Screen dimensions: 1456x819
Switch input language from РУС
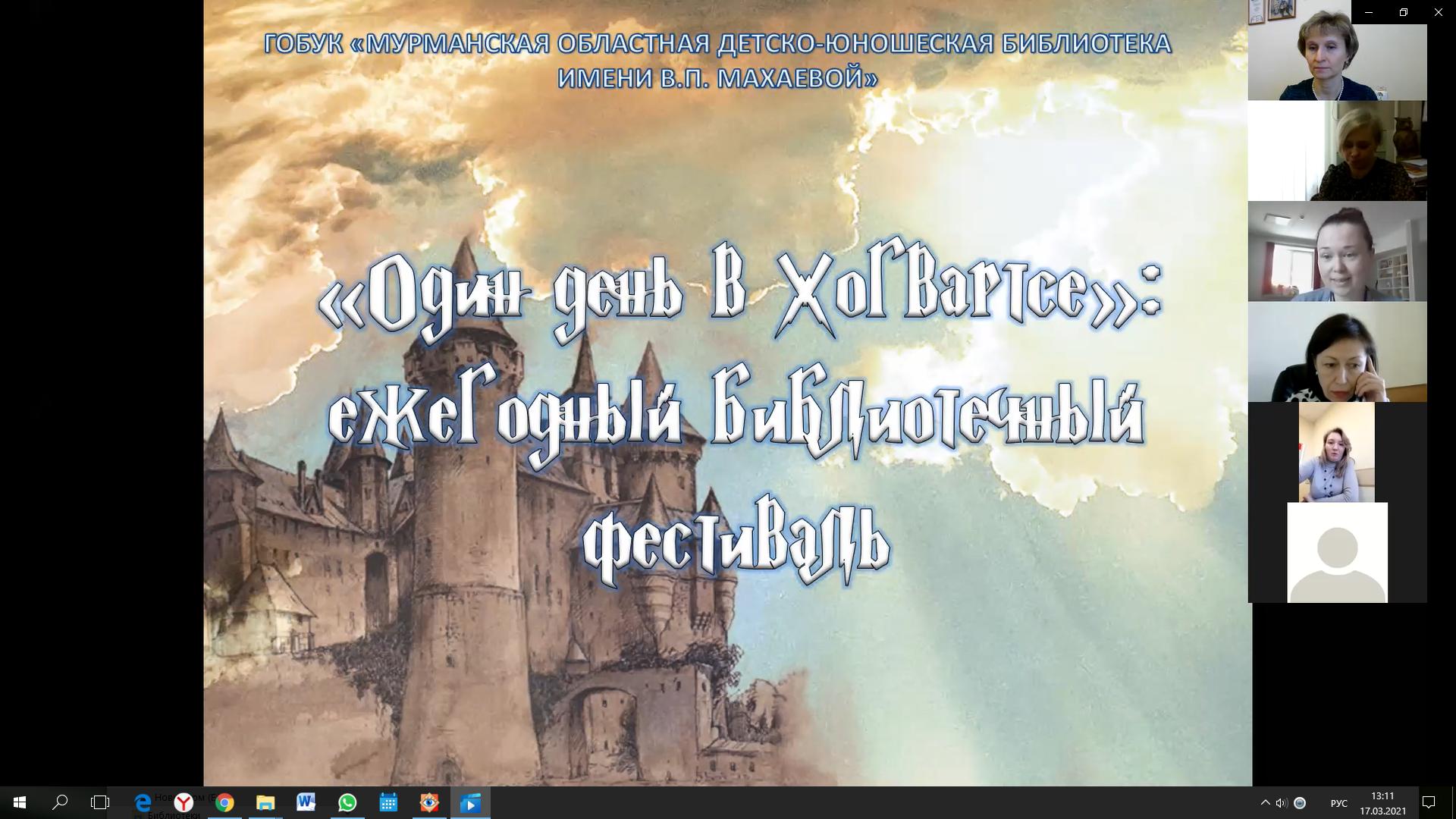pyautogui.click(x=1339, y=802)
